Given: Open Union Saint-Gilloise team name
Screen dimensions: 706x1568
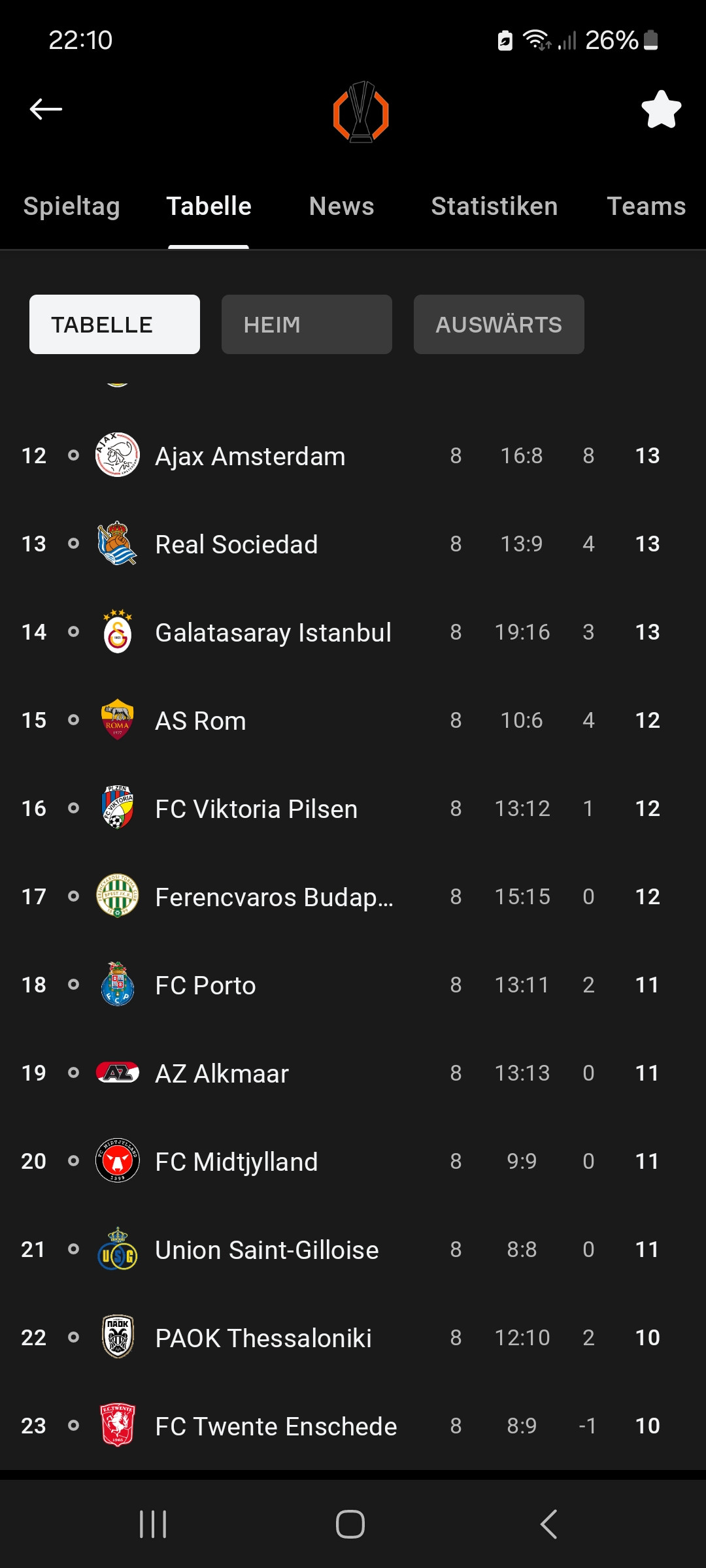Looking at the screenshot, I should point(267,1250).
